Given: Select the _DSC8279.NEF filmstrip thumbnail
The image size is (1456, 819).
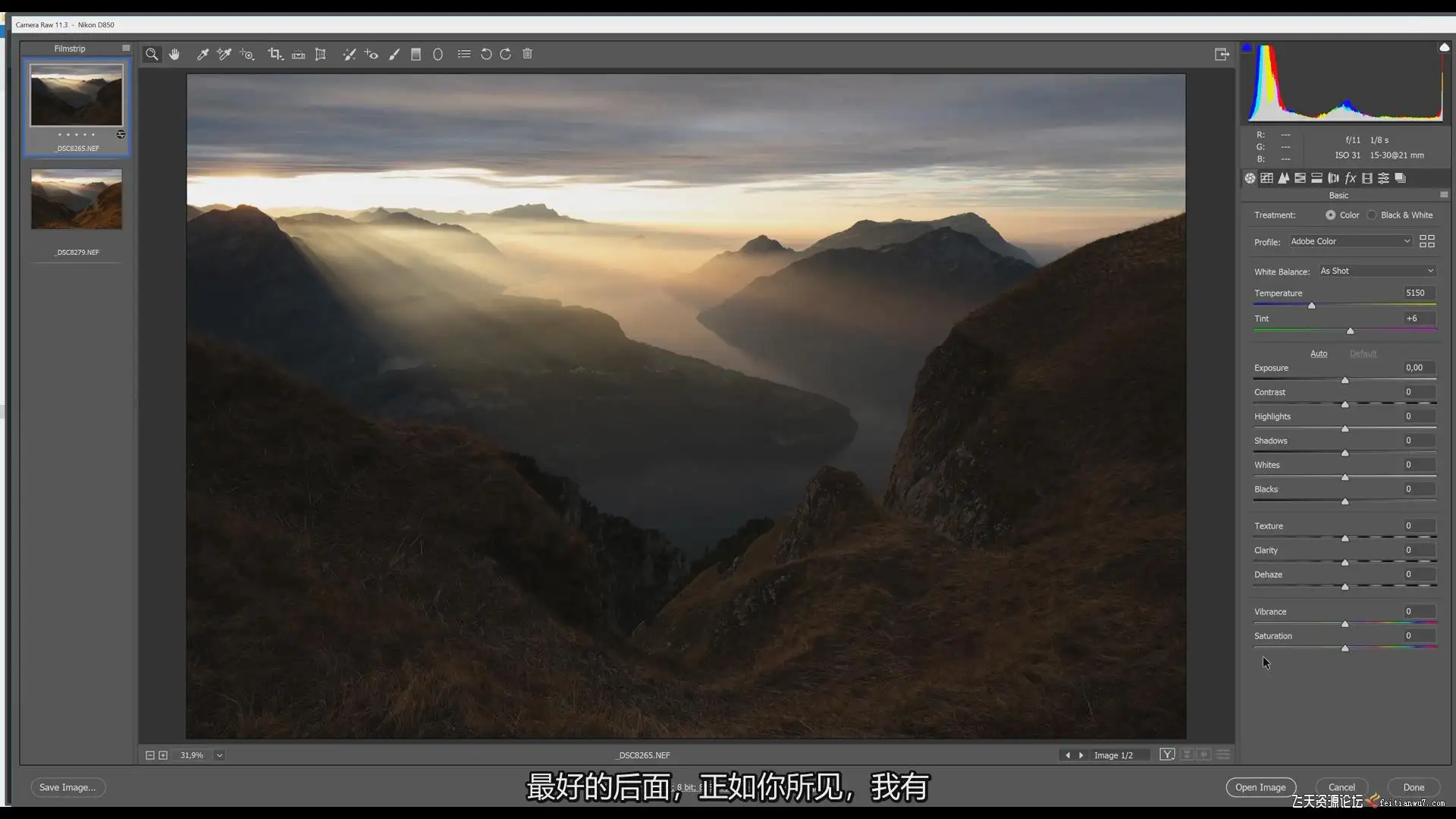Looking at the screenshot, I should click(77, 199).
